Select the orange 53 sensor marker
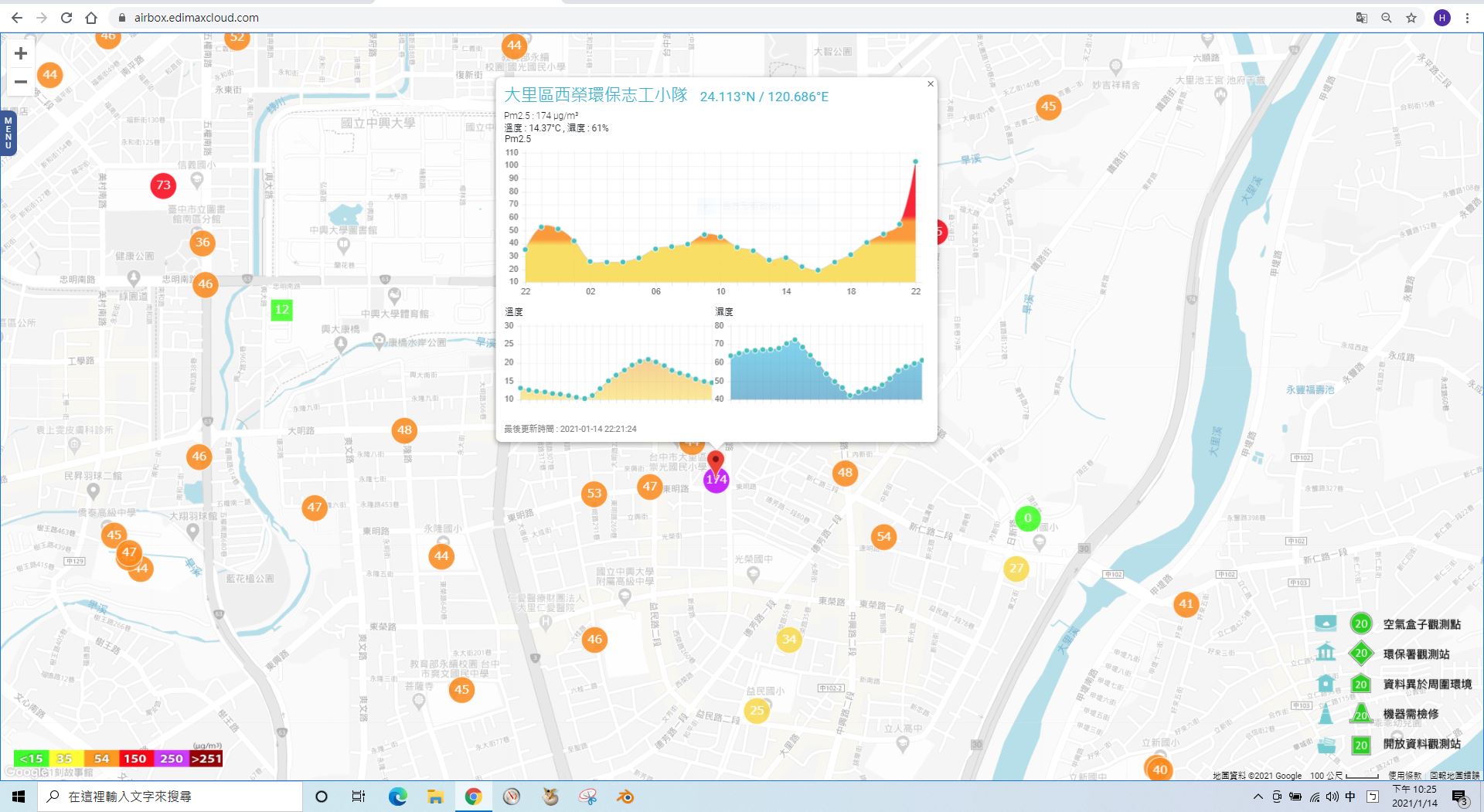This screenshot has width=1484, height=812. [x=594, y=494]
